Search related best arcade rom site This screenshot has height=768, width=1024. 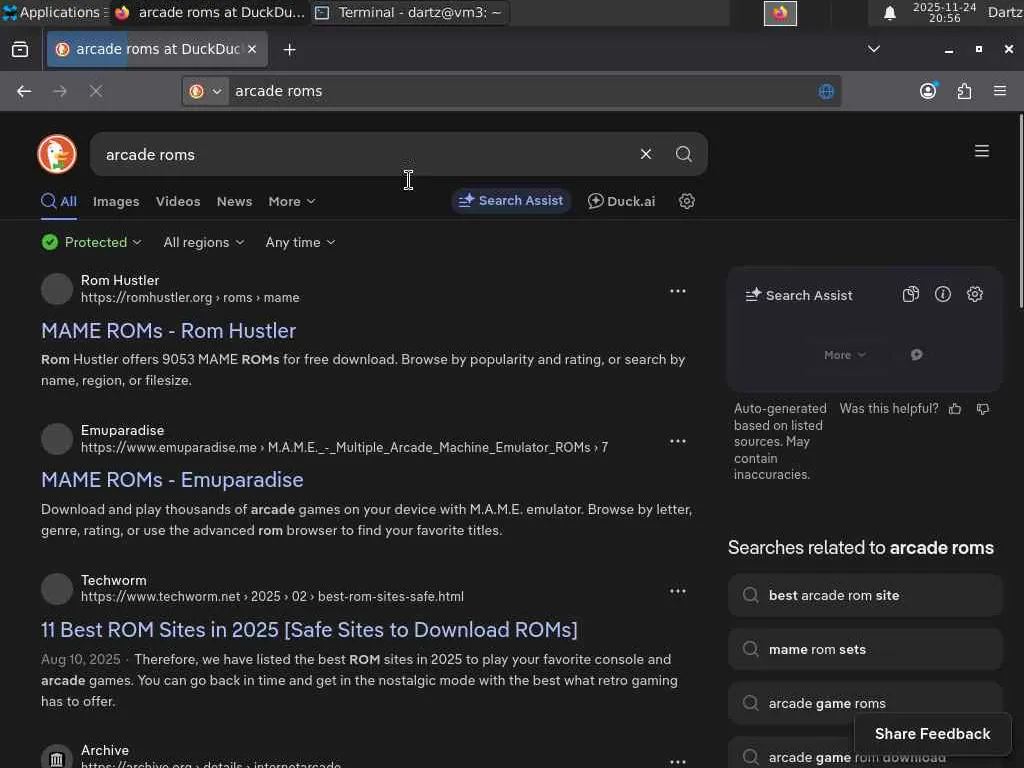pos(865,596)
